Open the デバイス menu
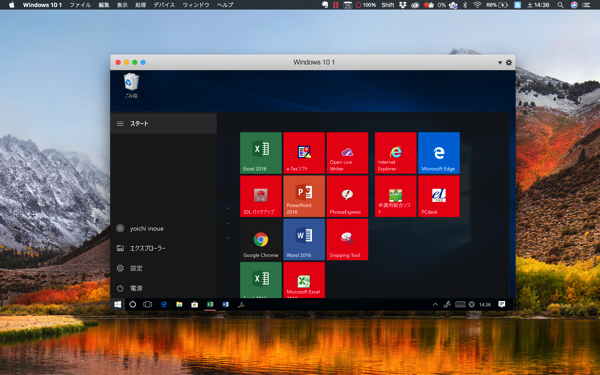 click(x=164, y=5)
